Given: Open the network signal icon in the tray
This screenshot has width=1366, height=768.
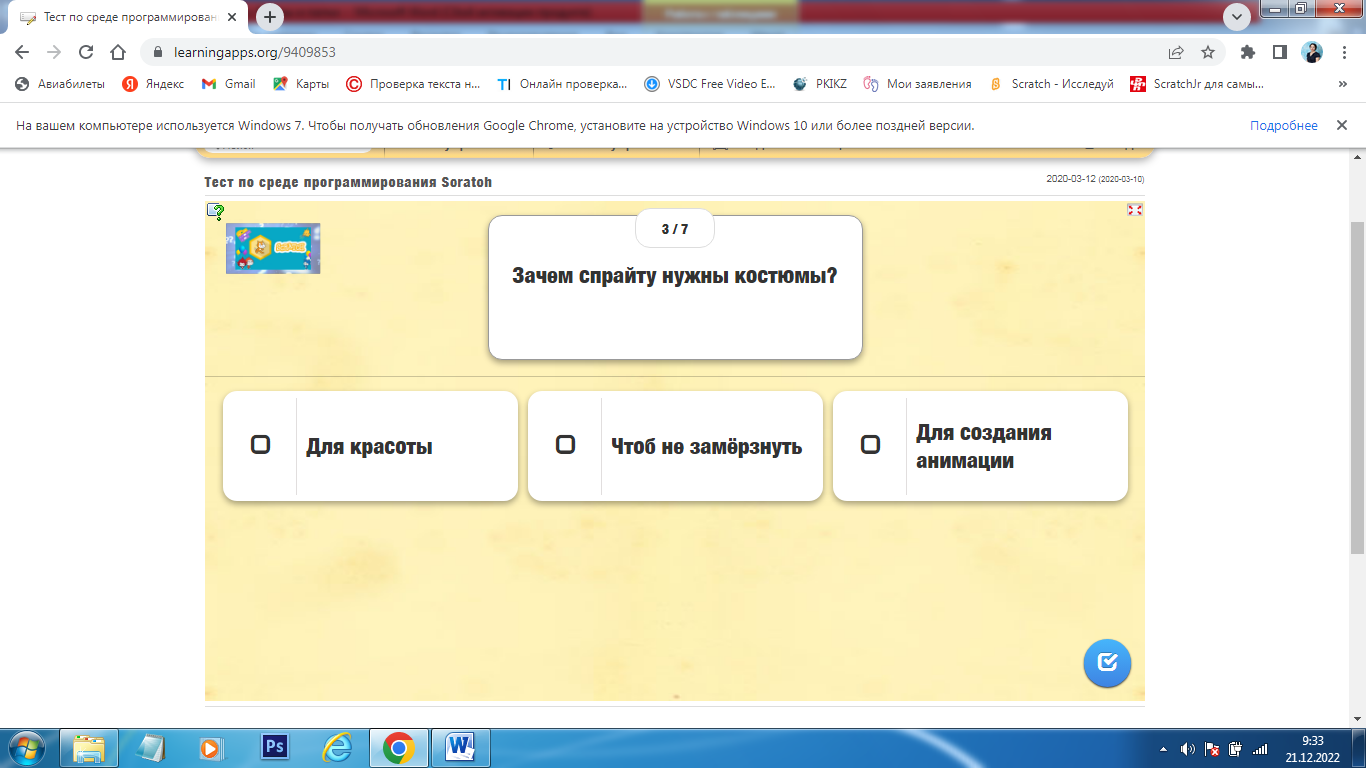Looking at the screenshot, I should pos(1260,749).
